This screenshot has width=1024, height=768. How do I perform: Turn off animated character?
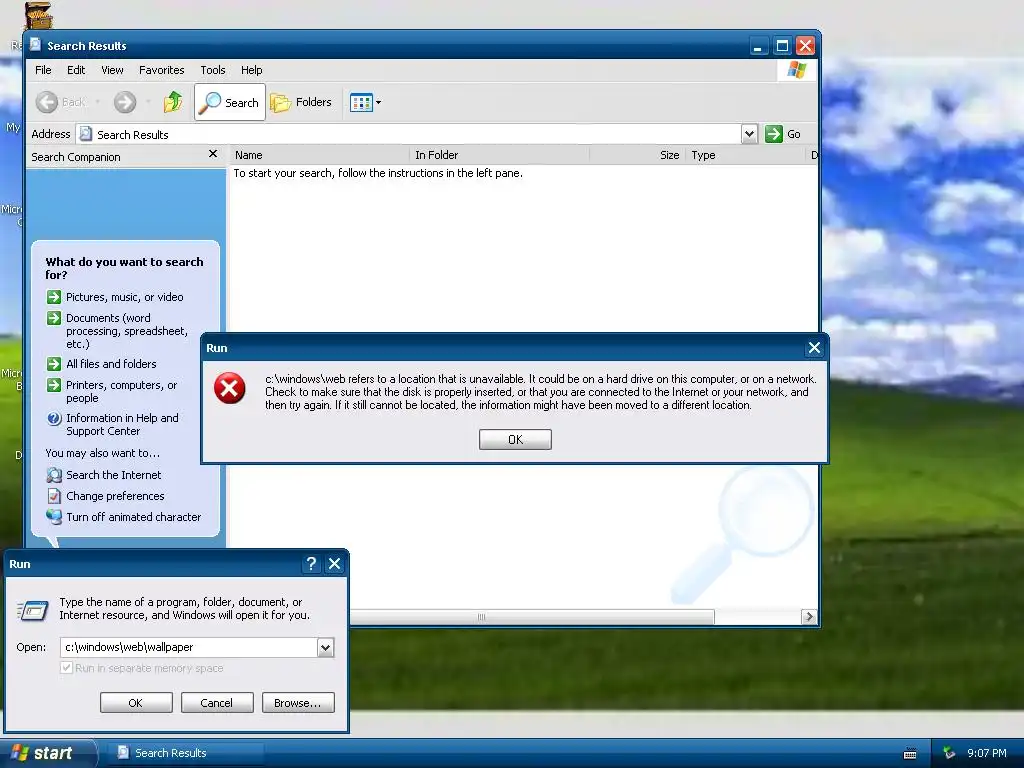click(x=133, y=517)
